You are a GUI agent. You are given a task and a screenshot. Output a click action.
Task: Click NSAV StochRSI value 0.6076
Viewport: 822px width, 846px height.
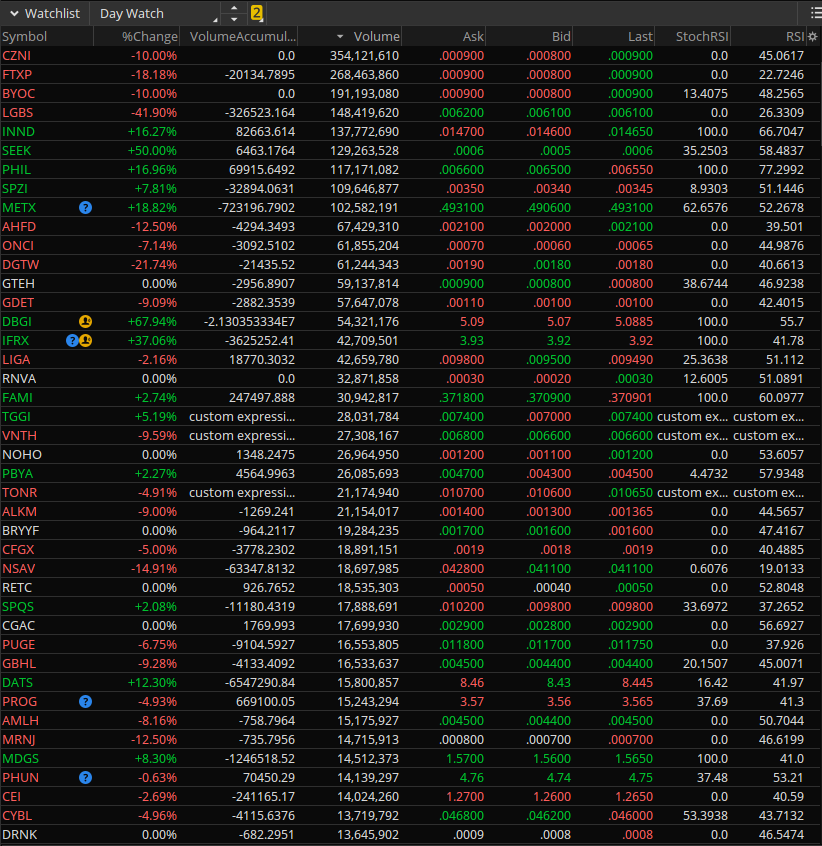pyautogui.click(x=709, y=569)
